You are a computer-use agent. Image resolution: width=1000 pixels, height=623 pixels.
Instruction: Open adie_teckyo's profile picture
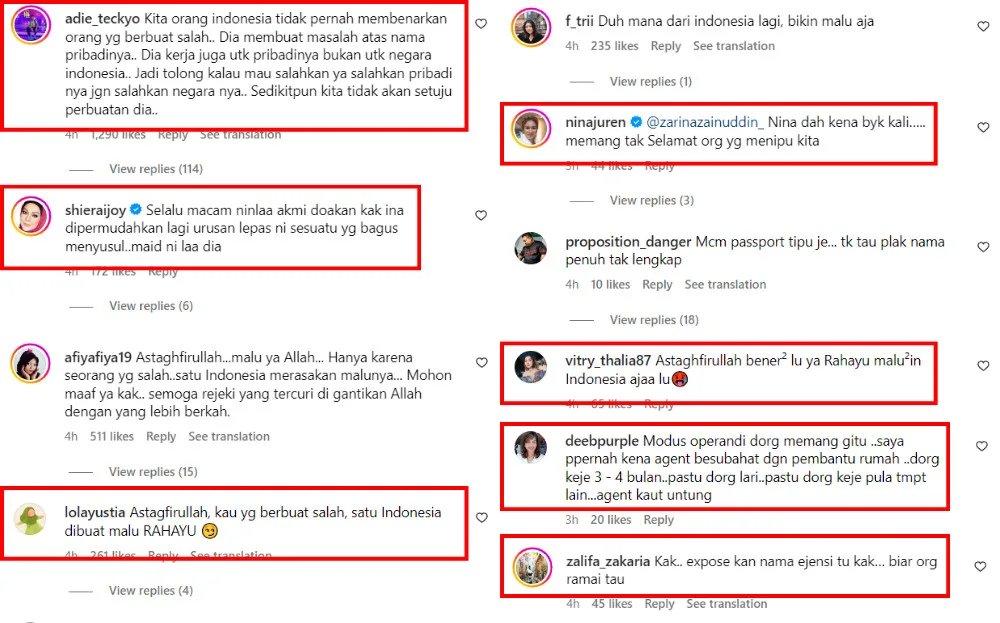(x=31, y=25)
